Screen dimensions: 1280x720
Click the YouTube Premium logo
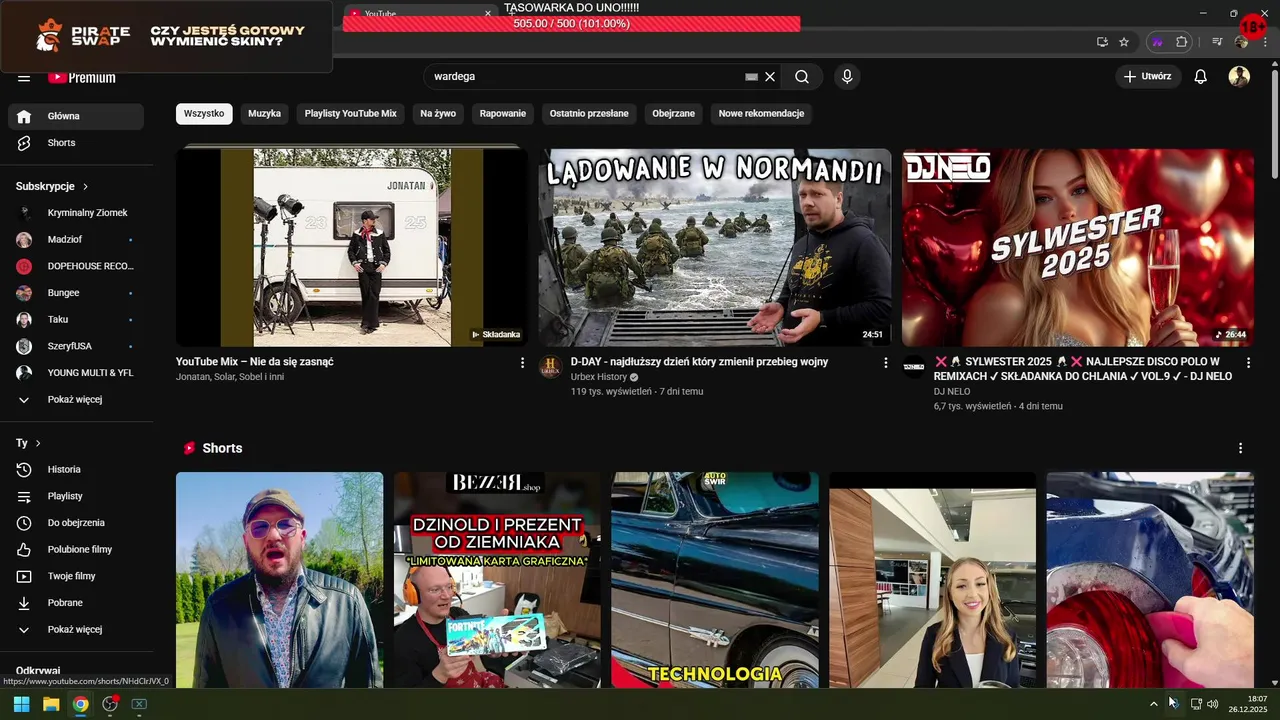click(x=82, y=77)
